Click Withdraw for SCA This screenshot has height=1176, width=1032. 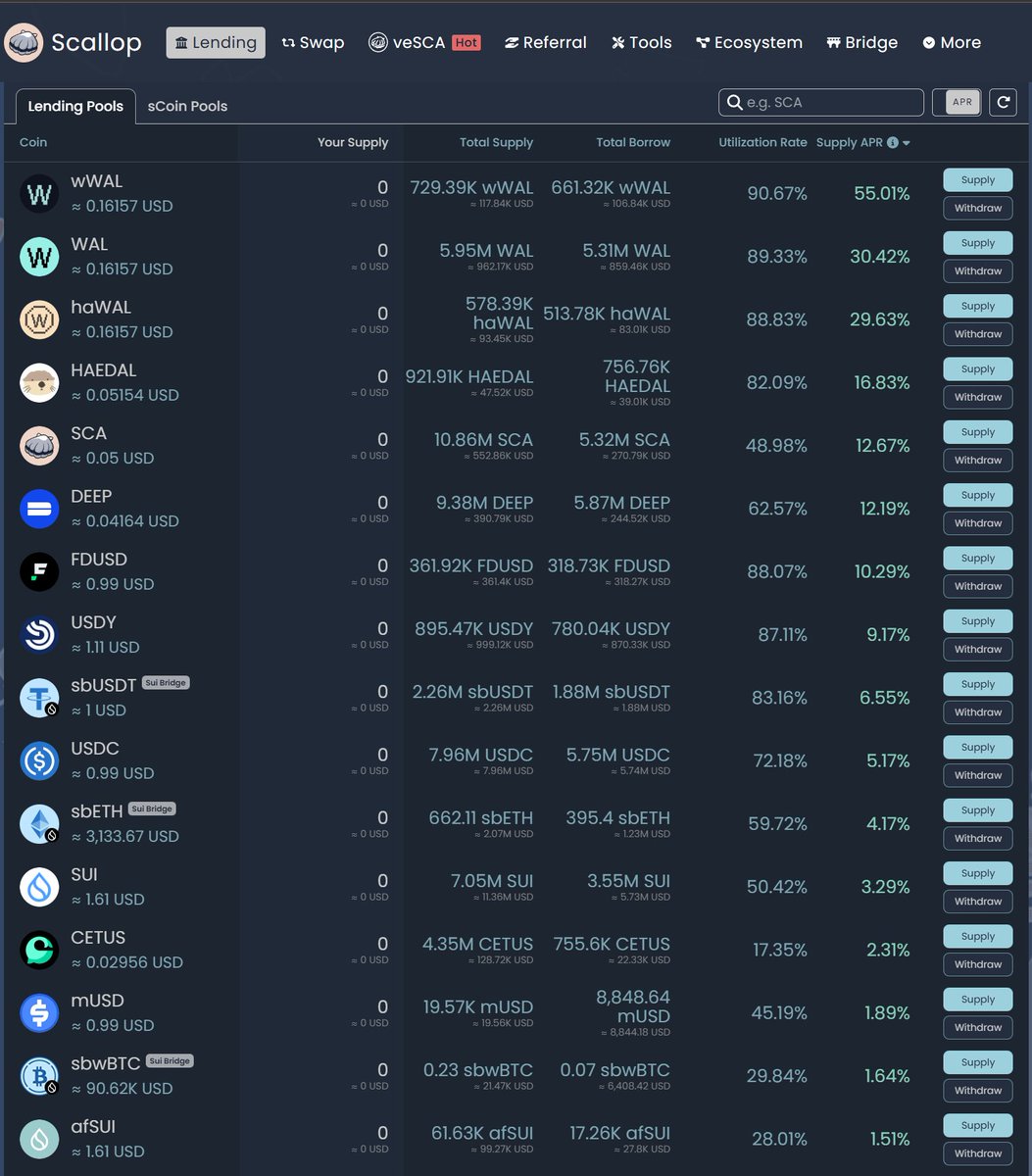point(978,461)
